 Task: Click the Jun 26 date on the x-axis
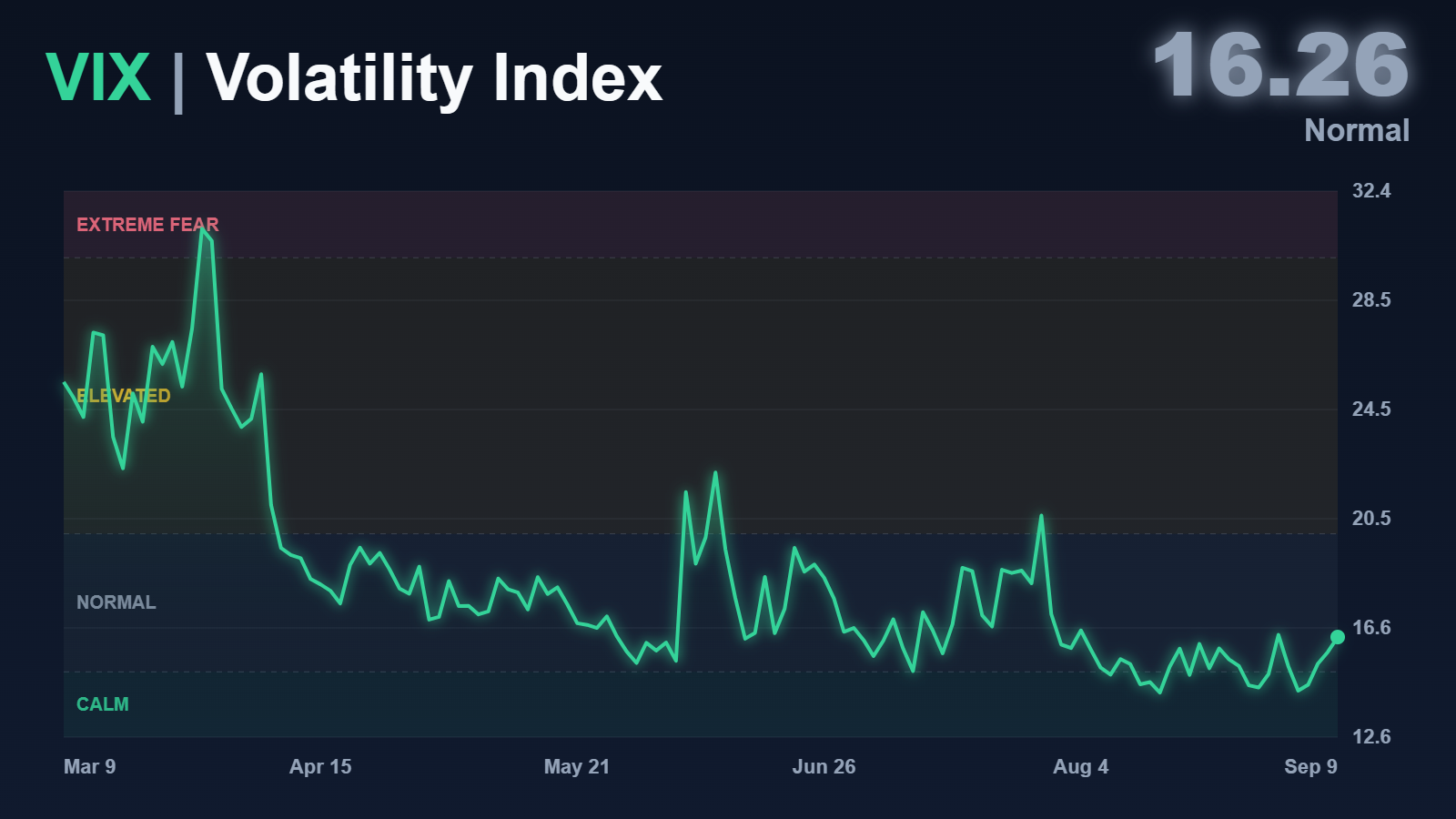click(x=824, y=767)
